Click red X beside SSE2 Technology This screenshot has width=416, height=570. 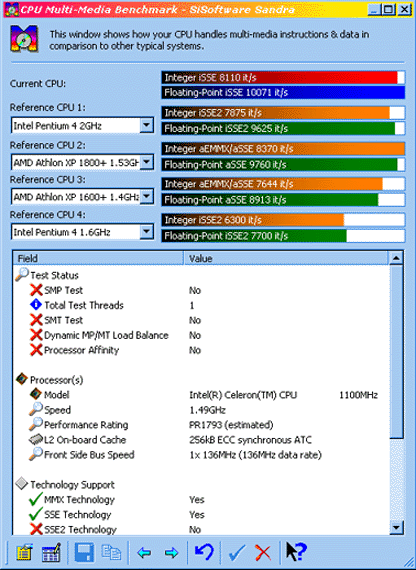[x=36, y=529]
